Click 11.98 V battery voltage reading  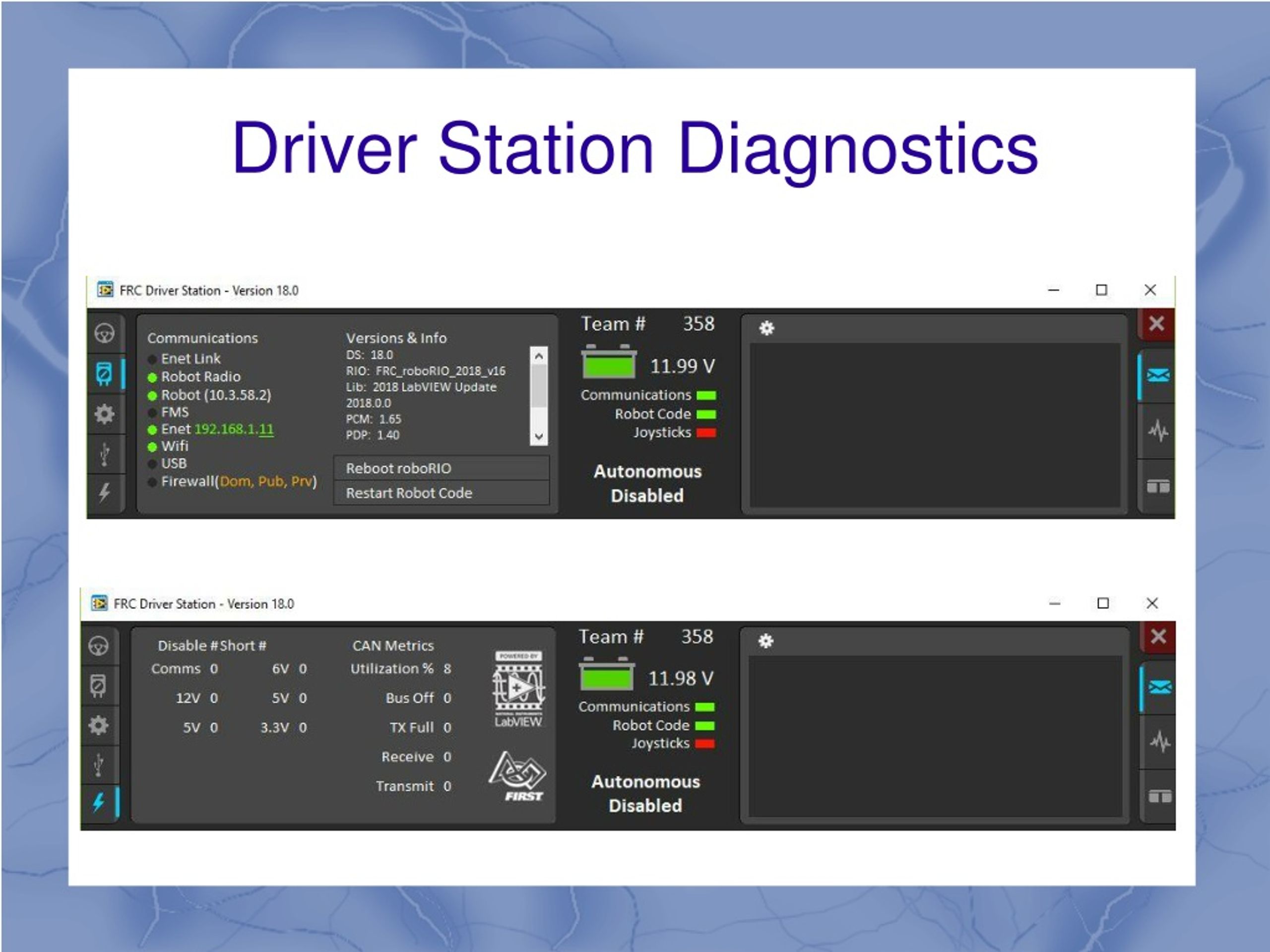[x=681, y=678]
